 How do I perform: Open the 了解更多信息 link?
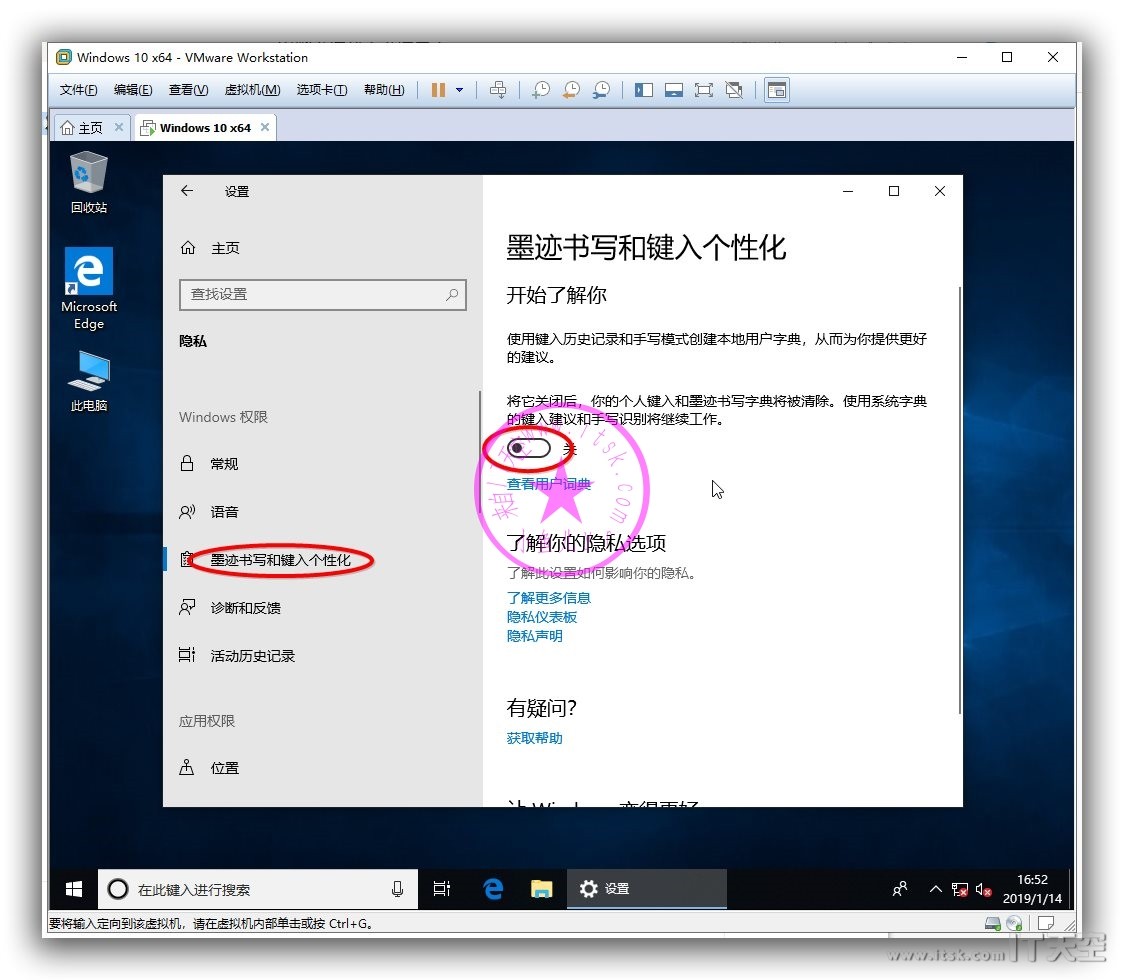[548, 598]
